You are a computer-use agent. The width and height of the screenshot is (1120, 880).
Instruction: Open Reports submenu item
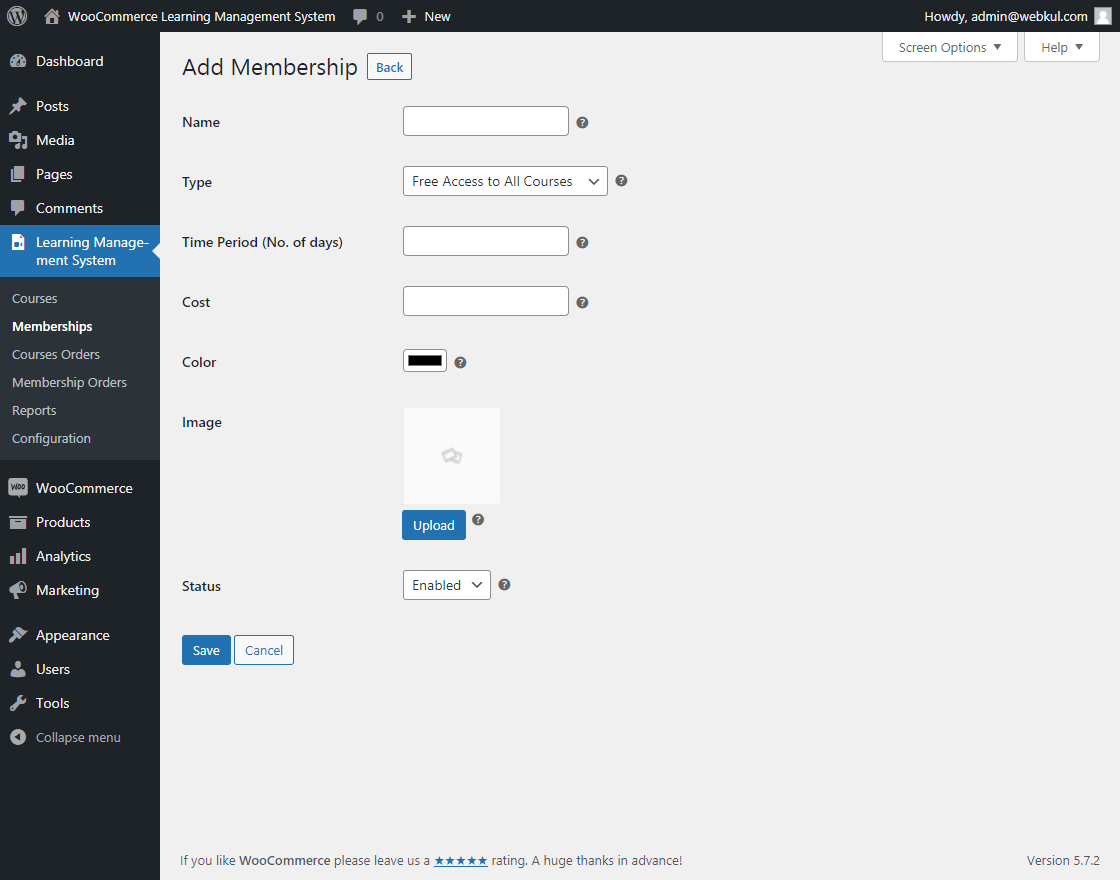[x=34, y=410]
